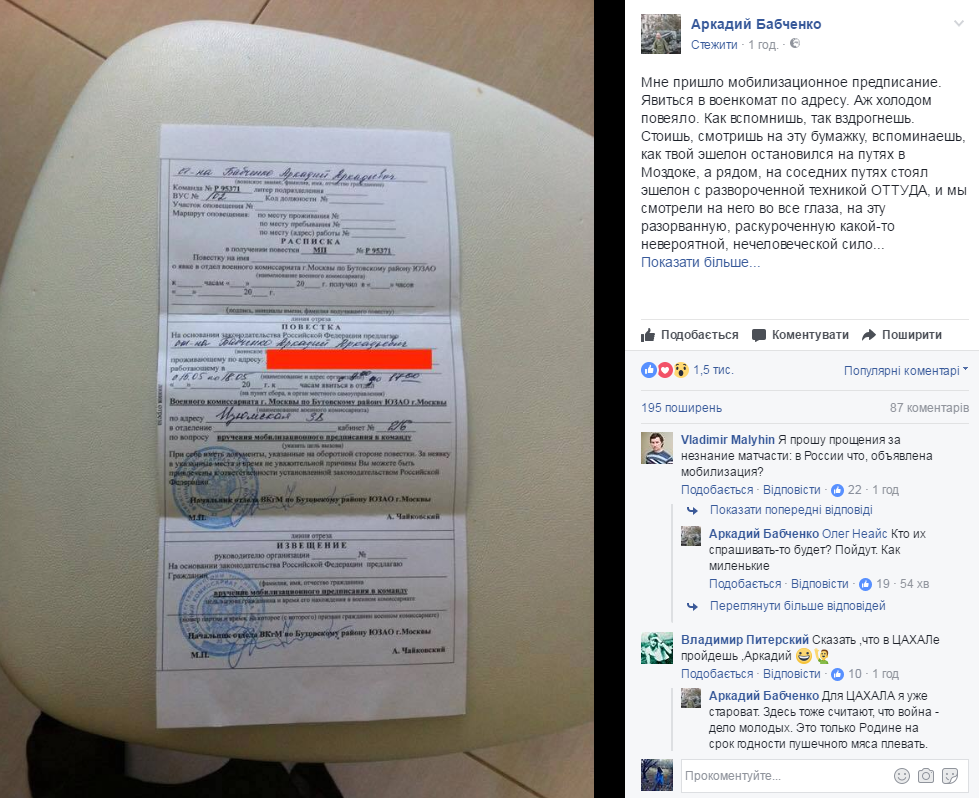This screenshot has width=979, height=798.
Task: Open the post options chevron at top right
Action: [958, 24]
